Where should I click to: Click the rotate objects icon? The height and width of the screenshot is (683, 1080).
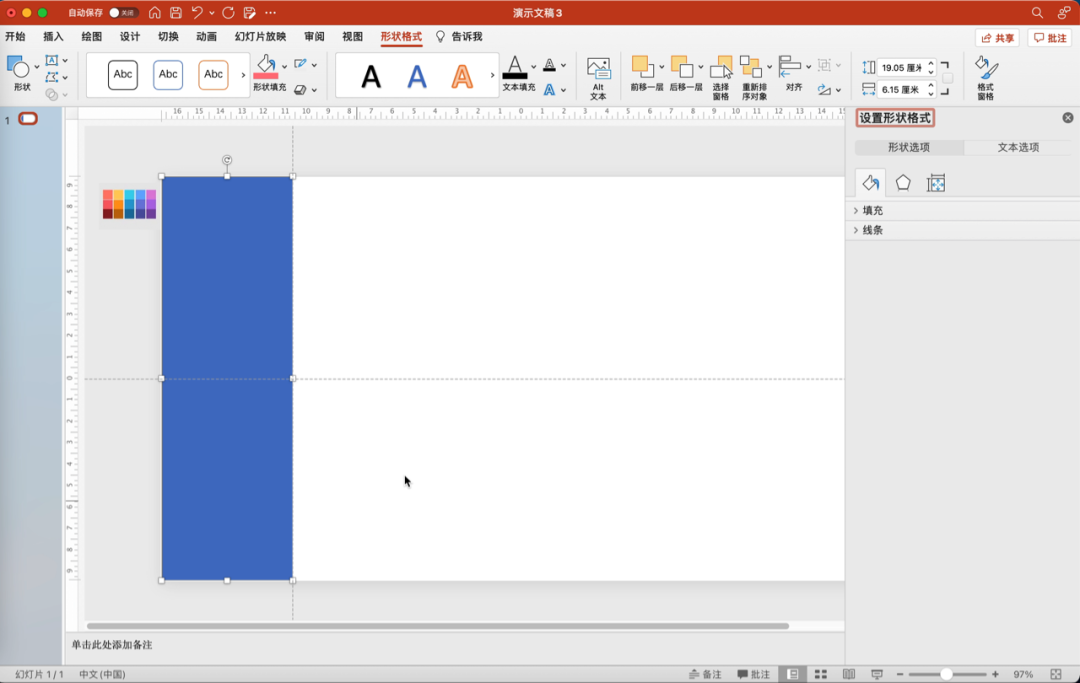824,90
